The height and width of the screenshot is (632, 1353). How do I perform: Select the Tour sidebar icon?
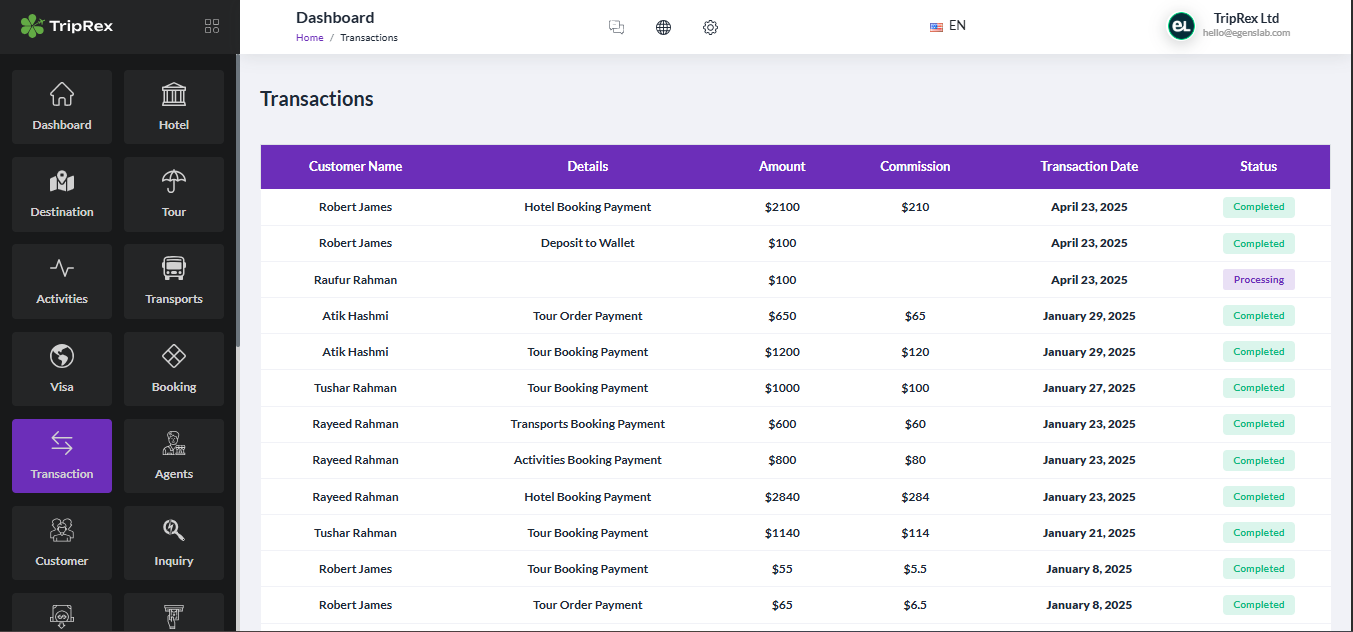click(x=173, y=193)
